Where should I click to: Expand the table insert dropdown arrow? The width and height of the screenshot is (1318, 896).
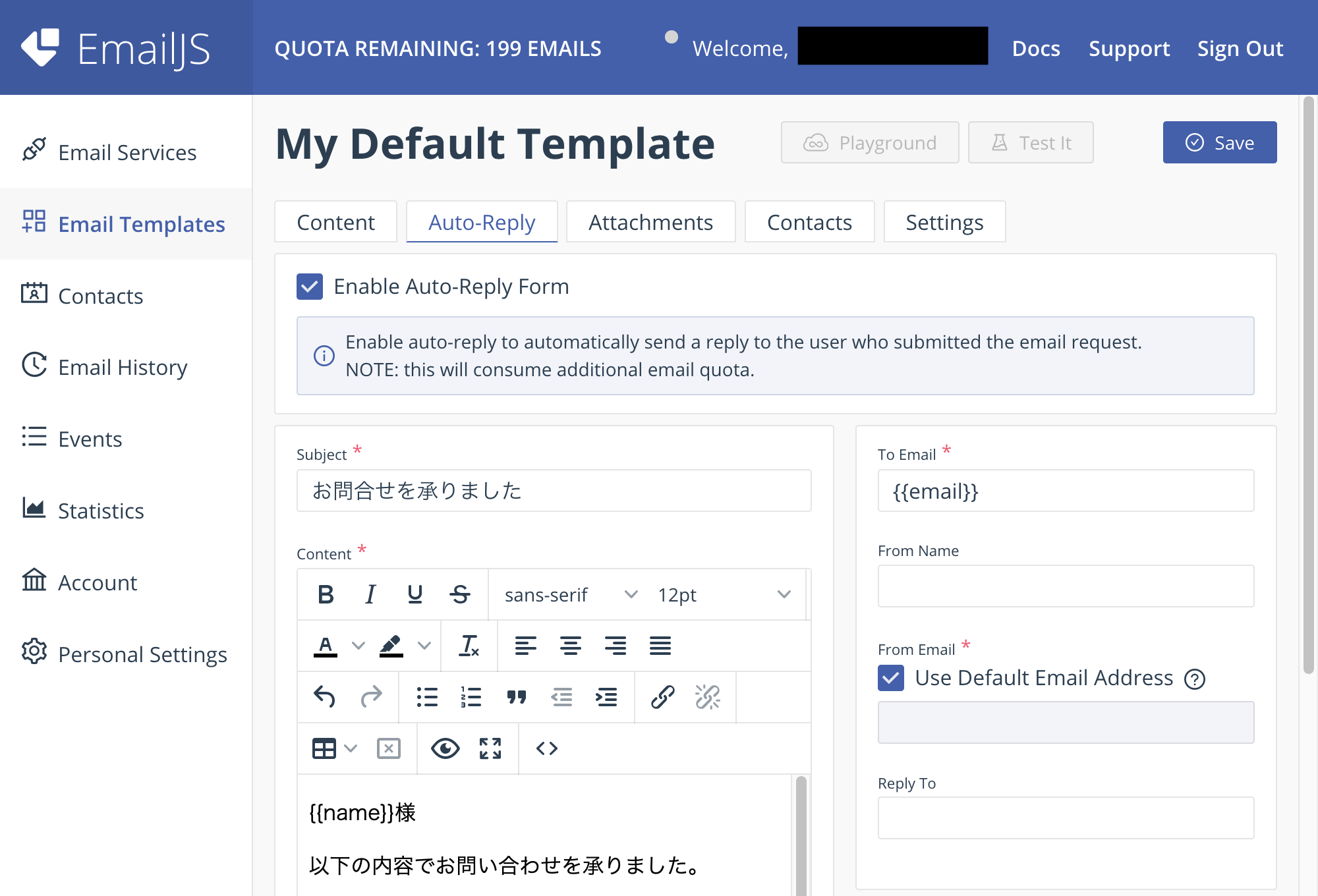351,748
